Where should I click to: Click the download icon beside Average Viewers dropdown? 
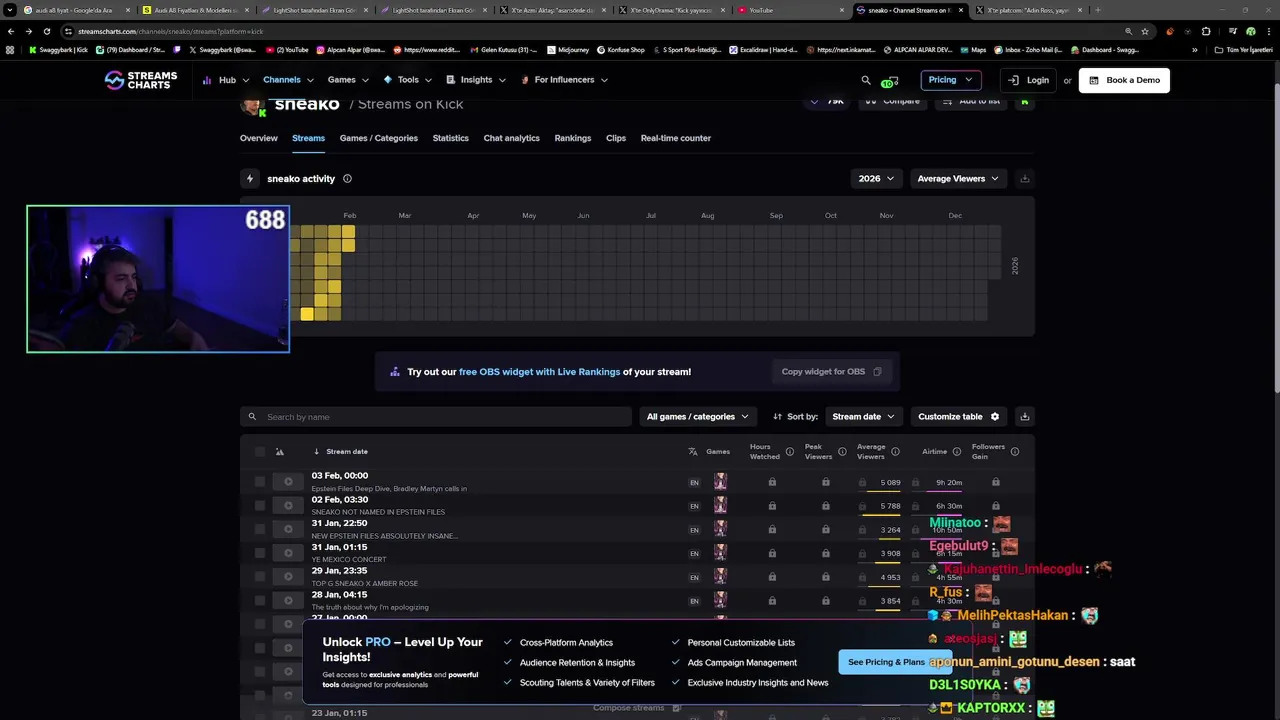[1024, 179]
